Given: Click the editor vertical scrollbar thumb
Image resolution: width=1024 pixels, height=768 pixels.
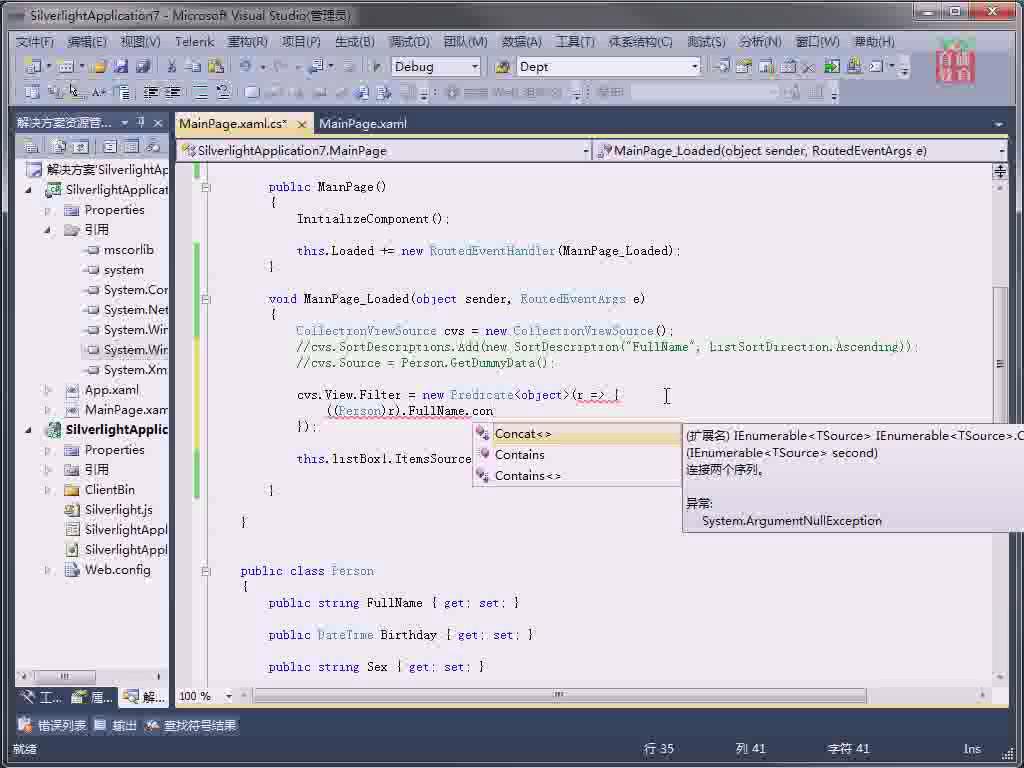Looking at the screenshot, I should point(1000,364).
